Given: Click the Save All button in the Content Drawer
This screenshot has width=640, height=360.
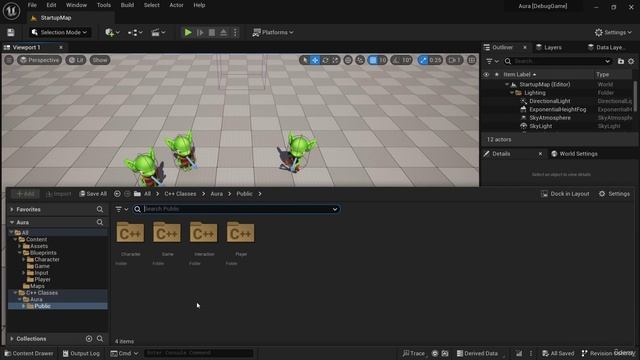Looking at the screenshot, I should point(93,194).
